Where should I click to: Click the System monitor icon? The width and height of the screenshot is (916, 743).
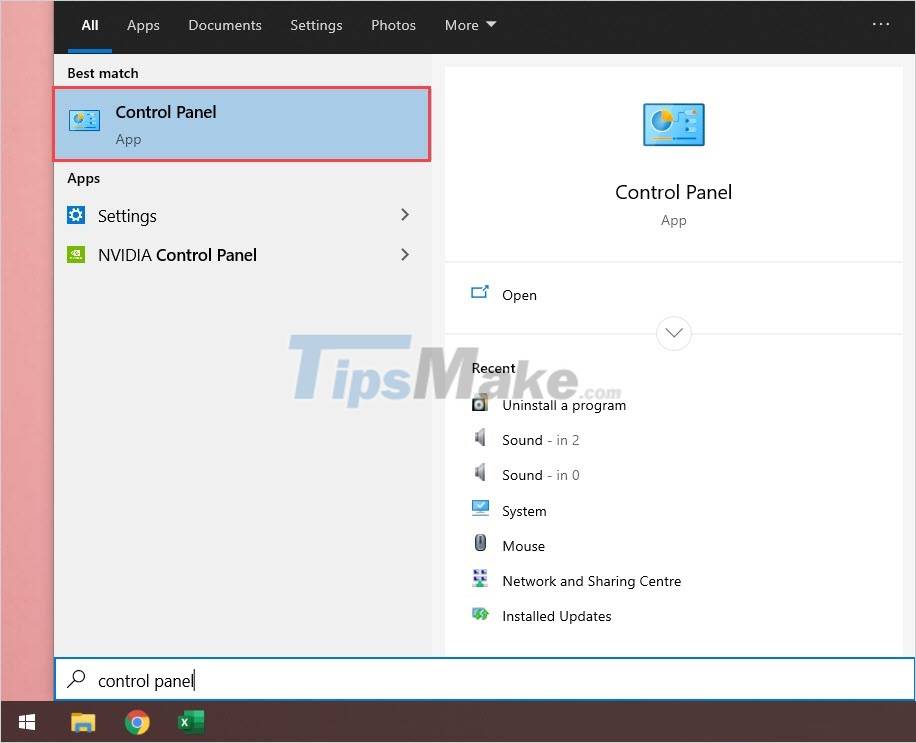click(480, 508)
